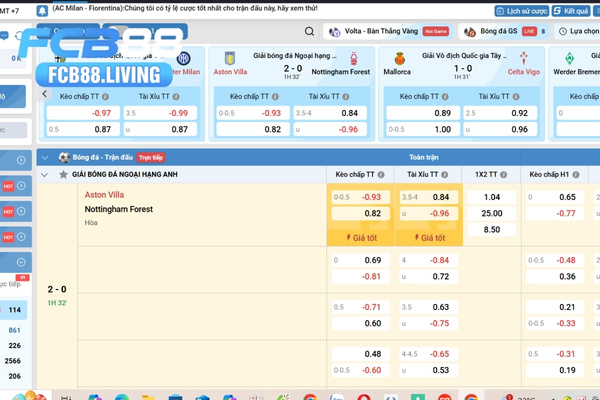Expand the second HOT sidebar item
This screenshot has width=600, height=400.
[x=21, y=211]
